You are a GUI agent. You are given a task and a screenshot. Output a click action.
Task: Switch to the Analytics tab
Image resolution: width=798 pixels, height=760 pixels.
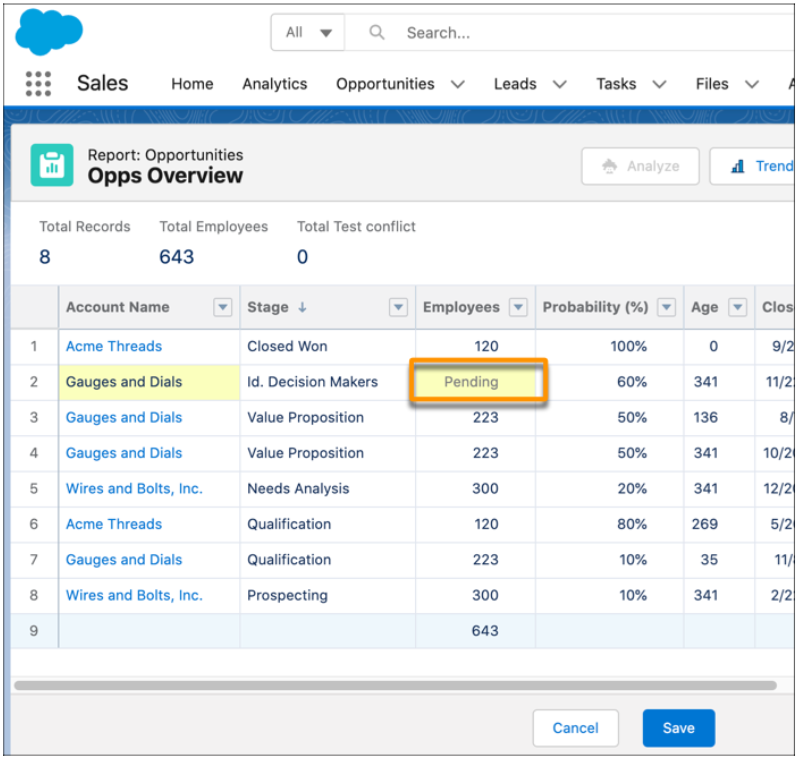pyautogui.click(x=274, y=84)
